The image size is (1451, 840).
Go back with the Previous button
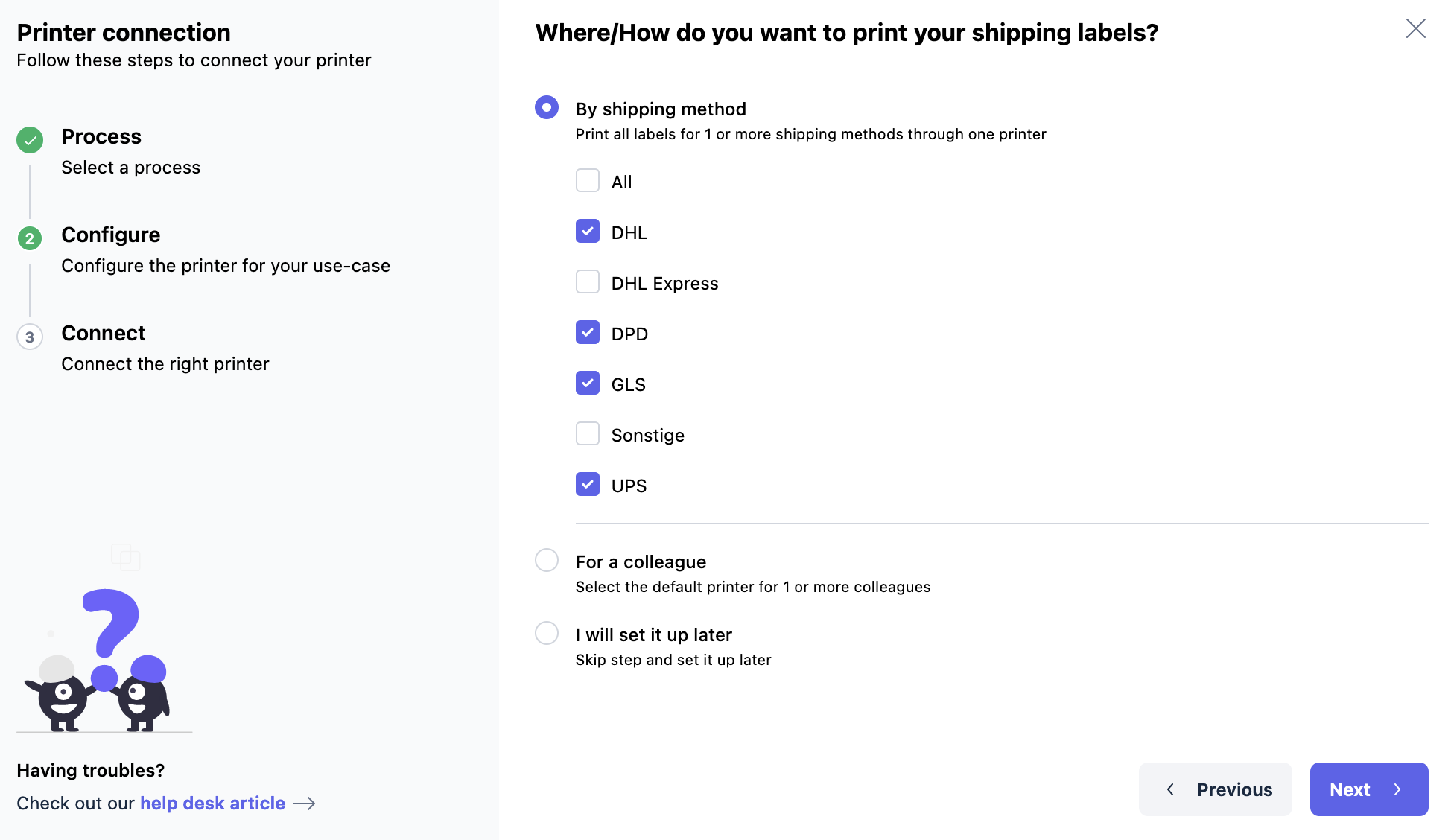point(1215,789)
